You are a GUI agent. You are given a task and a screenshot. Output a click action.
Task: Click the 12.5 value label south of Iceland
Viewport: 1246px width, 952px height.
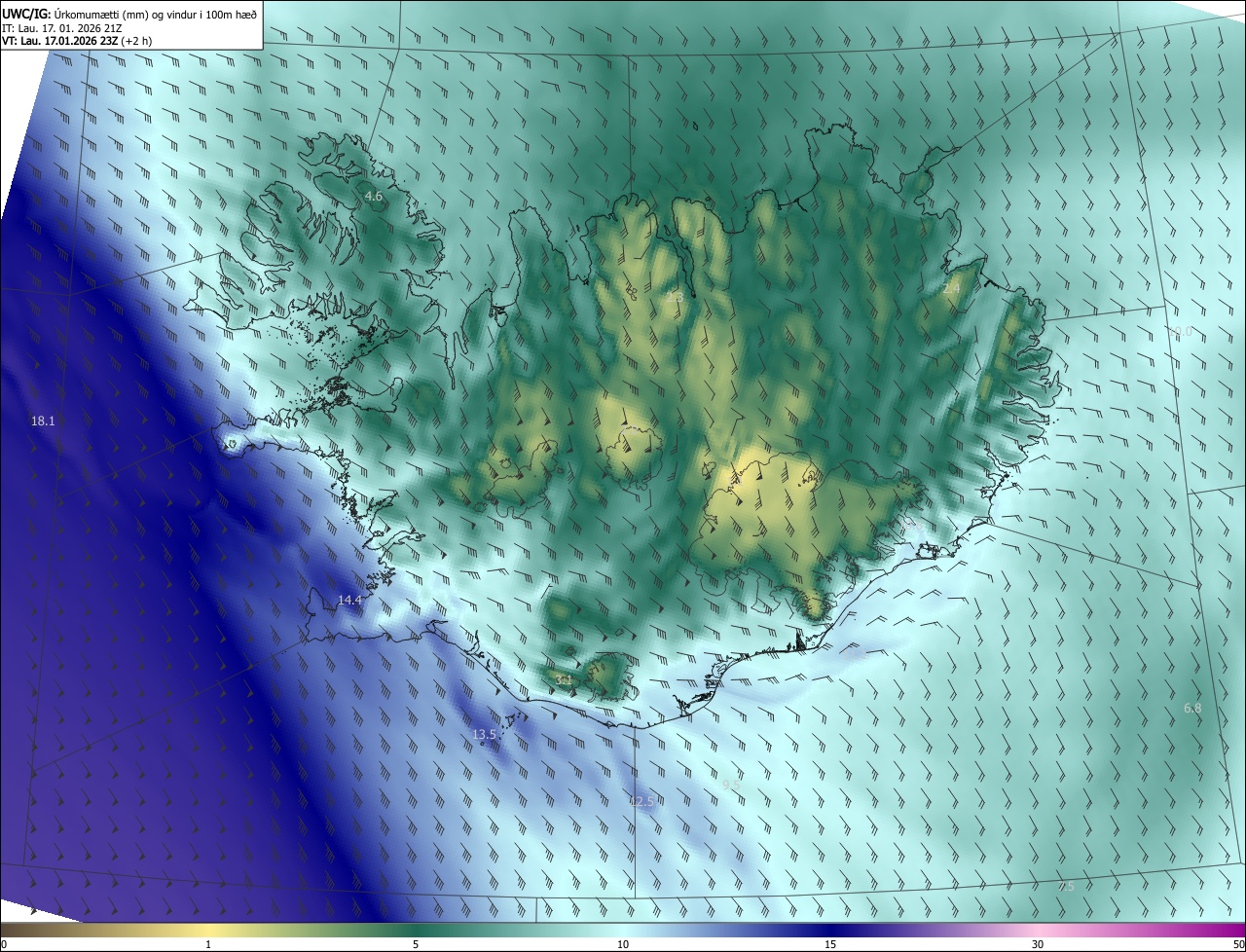click(x=641, y=801)
